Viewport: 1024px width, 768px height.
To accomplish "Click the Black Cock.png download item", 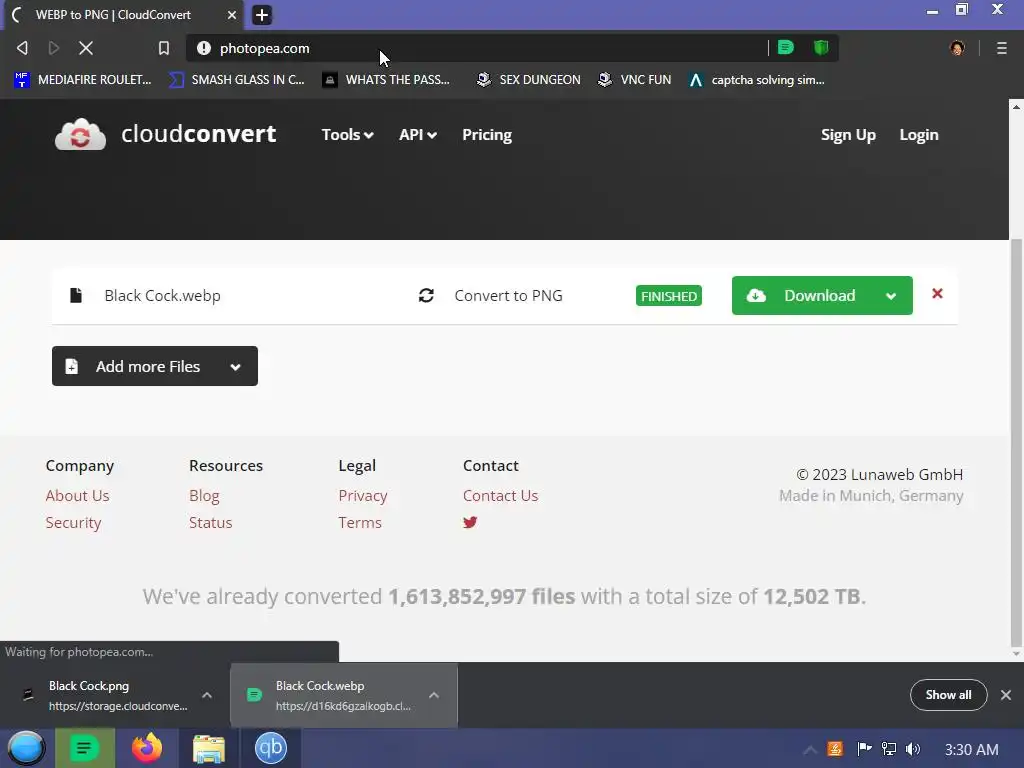I will coord(116,695).
